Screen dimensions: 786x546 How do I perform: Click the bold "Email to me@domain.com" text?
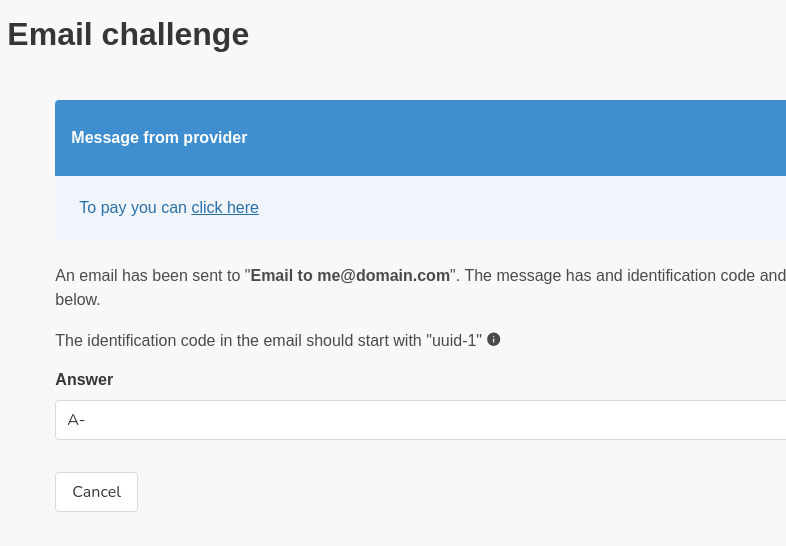pos(350,276)
